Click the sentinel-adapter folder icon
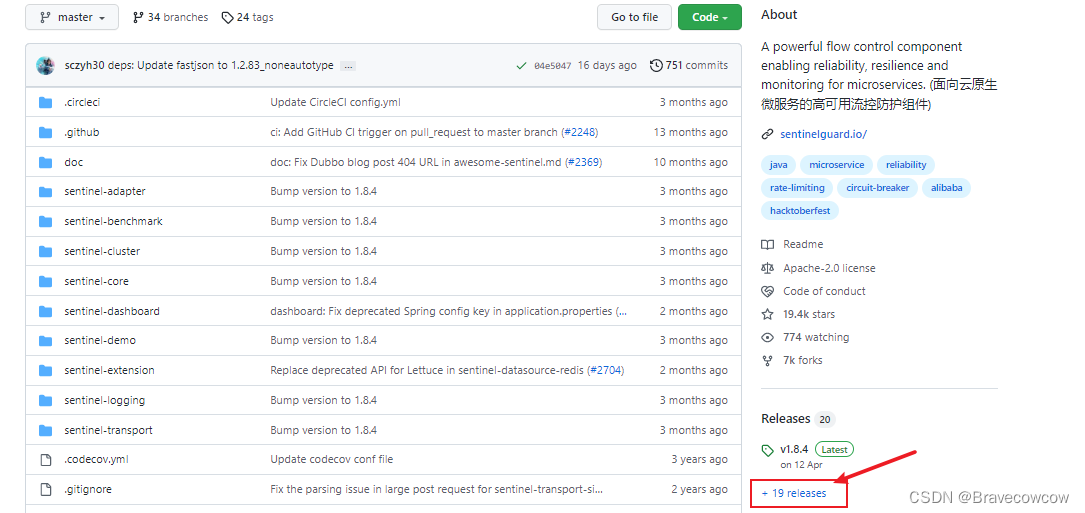This screenshot has height=513, width=1085. (x=46, y=191)
